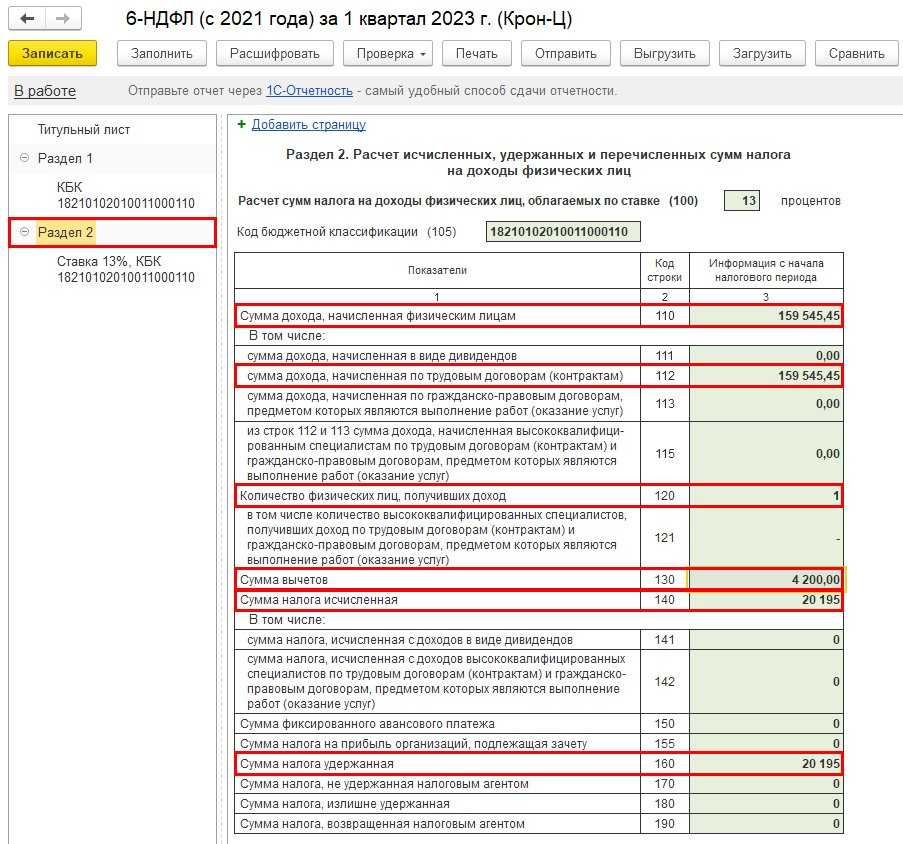The width and height of the screenshot is (903, 844).
Task: Click the Загрузить toolbar button
Action: point(761,53)
